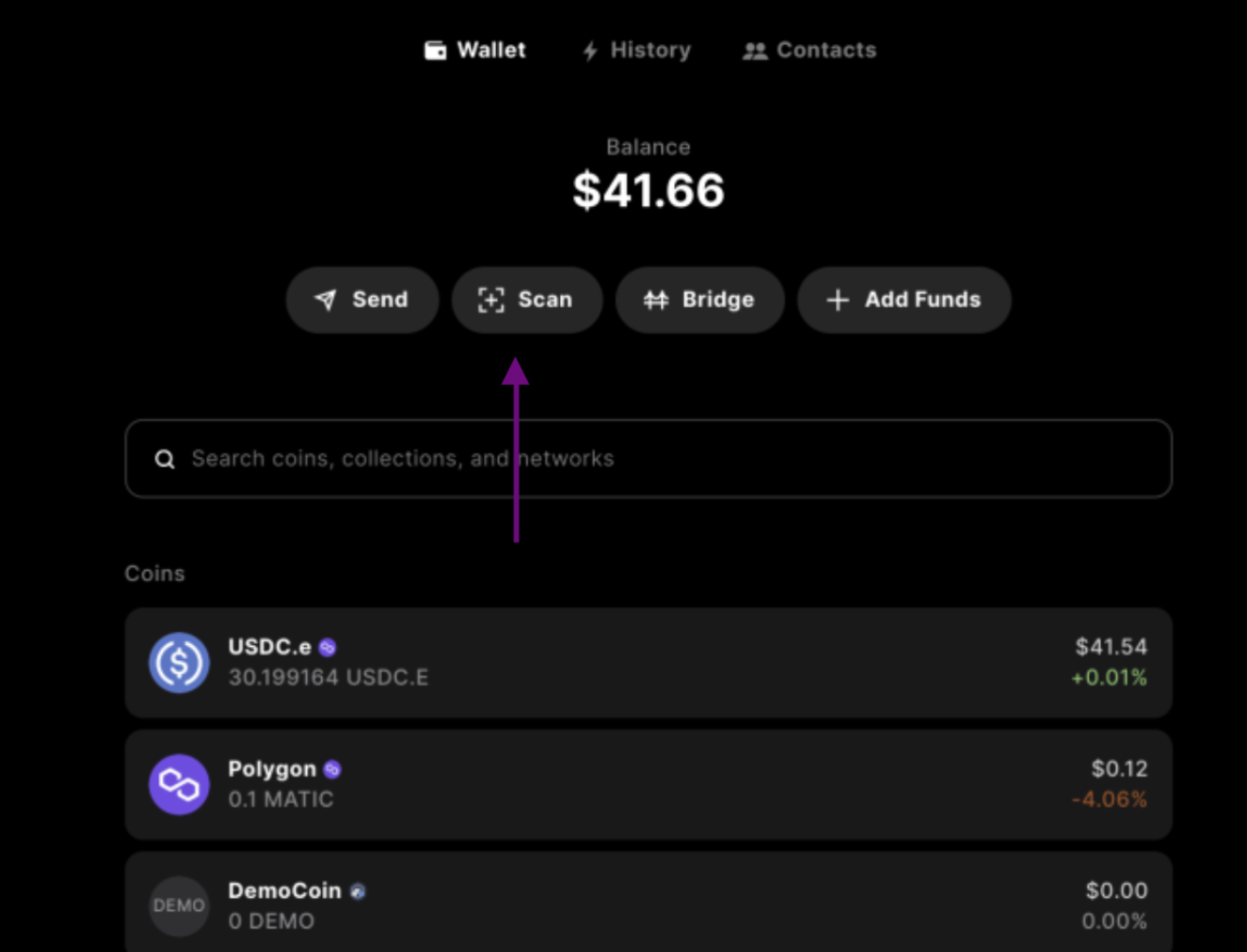Click the USDC.e coin logo
Image resolution: width=1247 pixels, height=952 pixels.
coord(179,663)
